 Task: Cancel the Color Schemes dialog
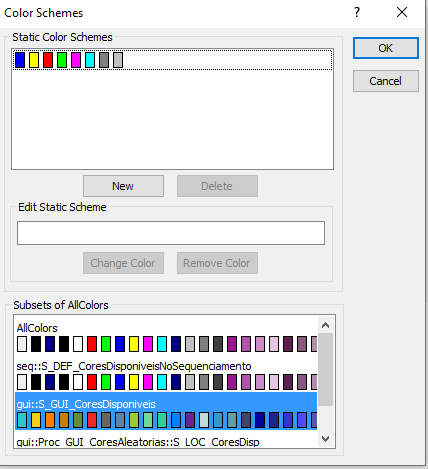[x=386, y=81]
